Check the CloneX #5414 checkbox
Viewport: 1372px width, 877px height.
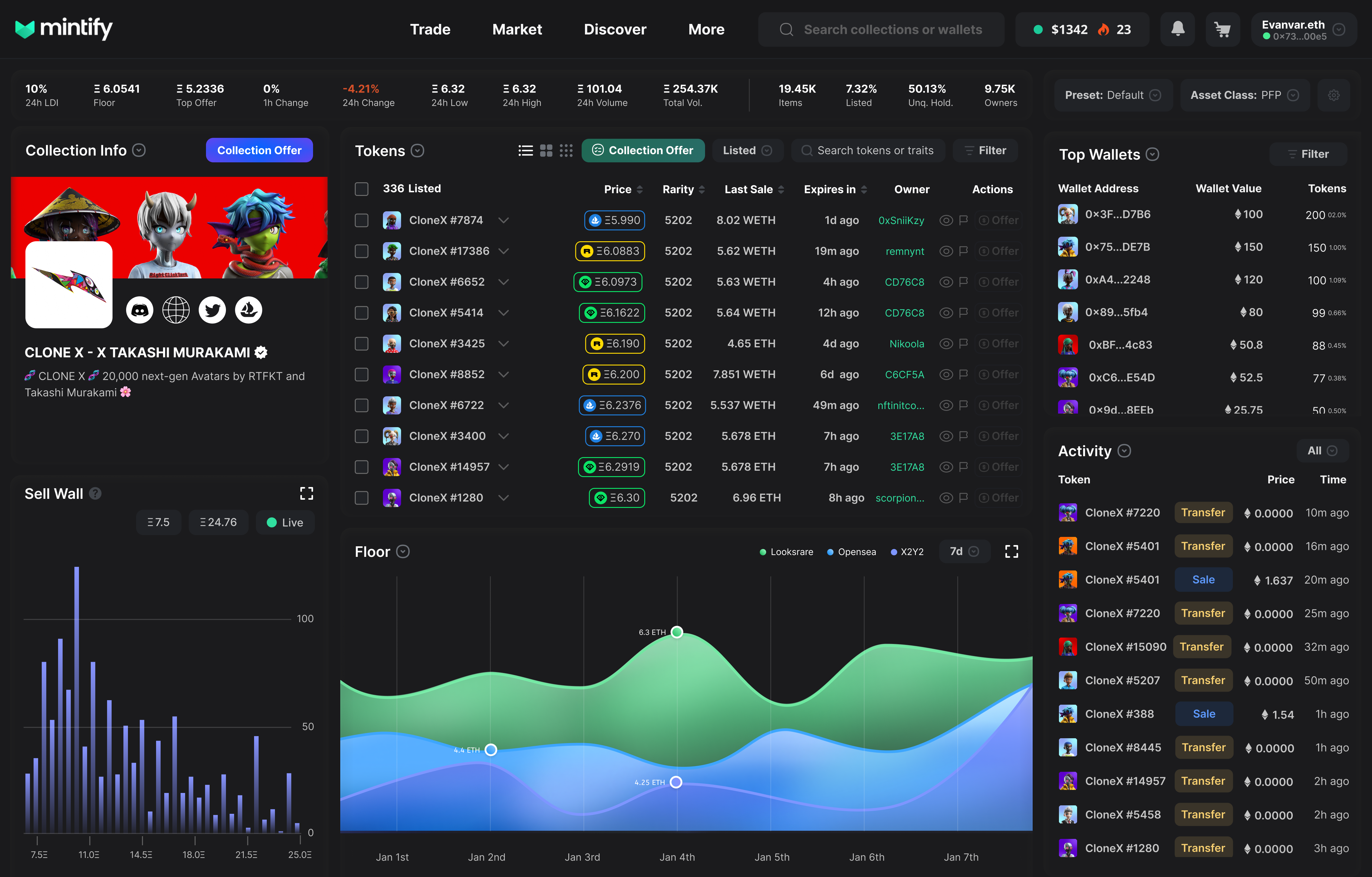362,312
